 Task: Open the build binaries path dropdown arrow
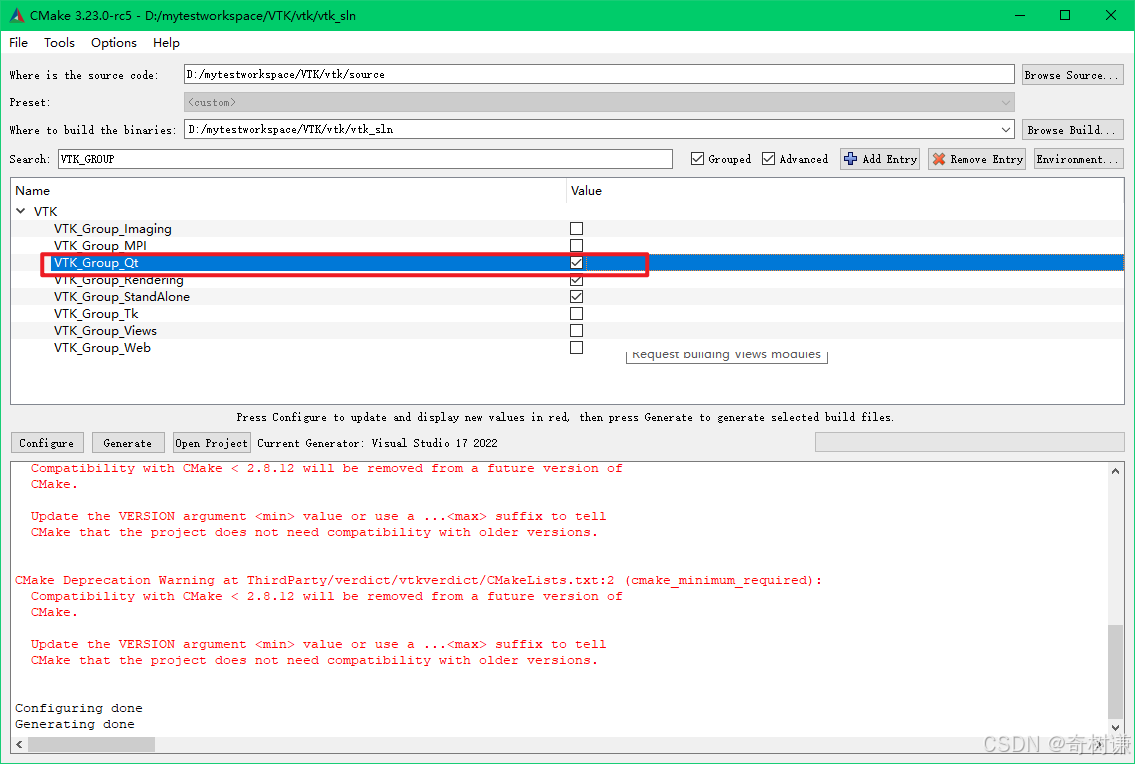click(1005, 130)
